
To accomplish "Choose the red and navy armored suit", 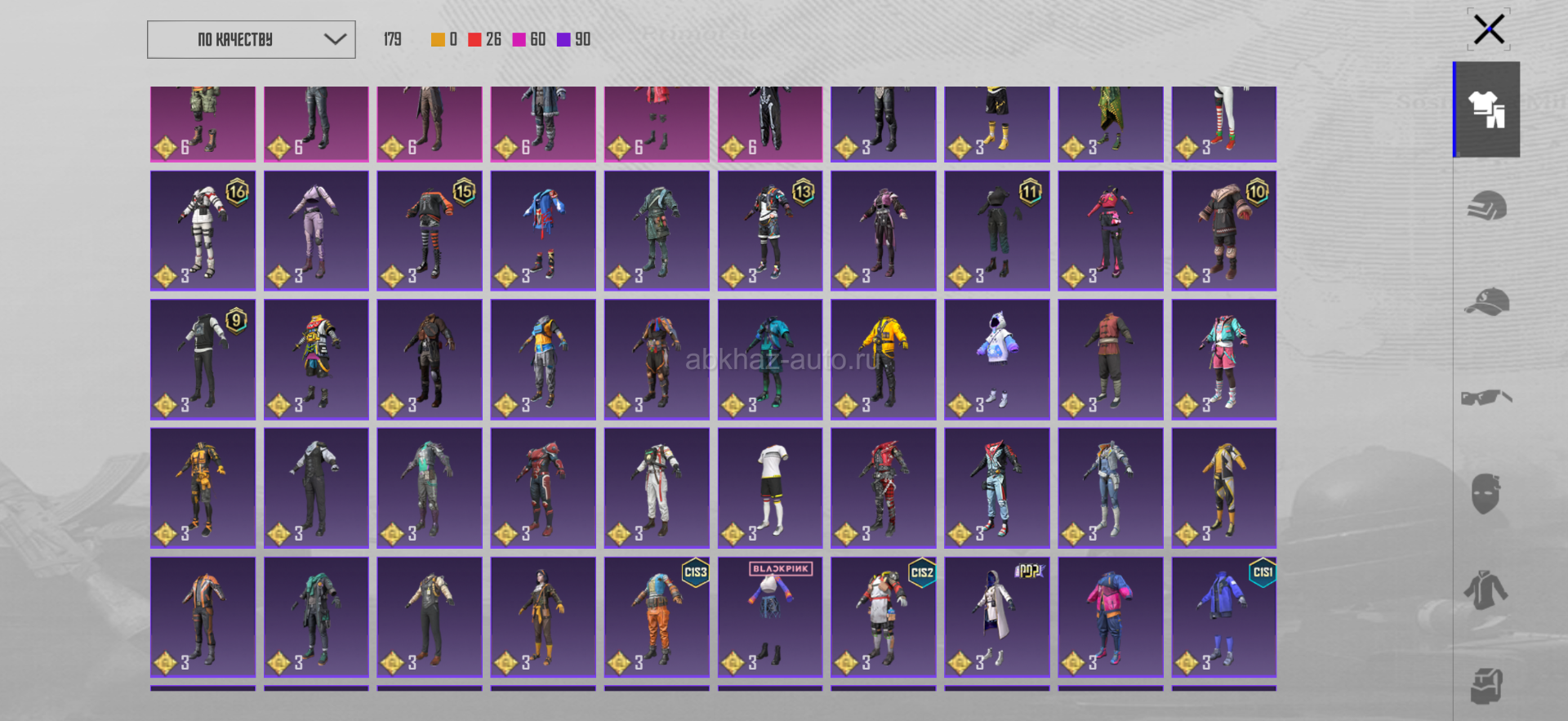I will (x=543, y=488).
